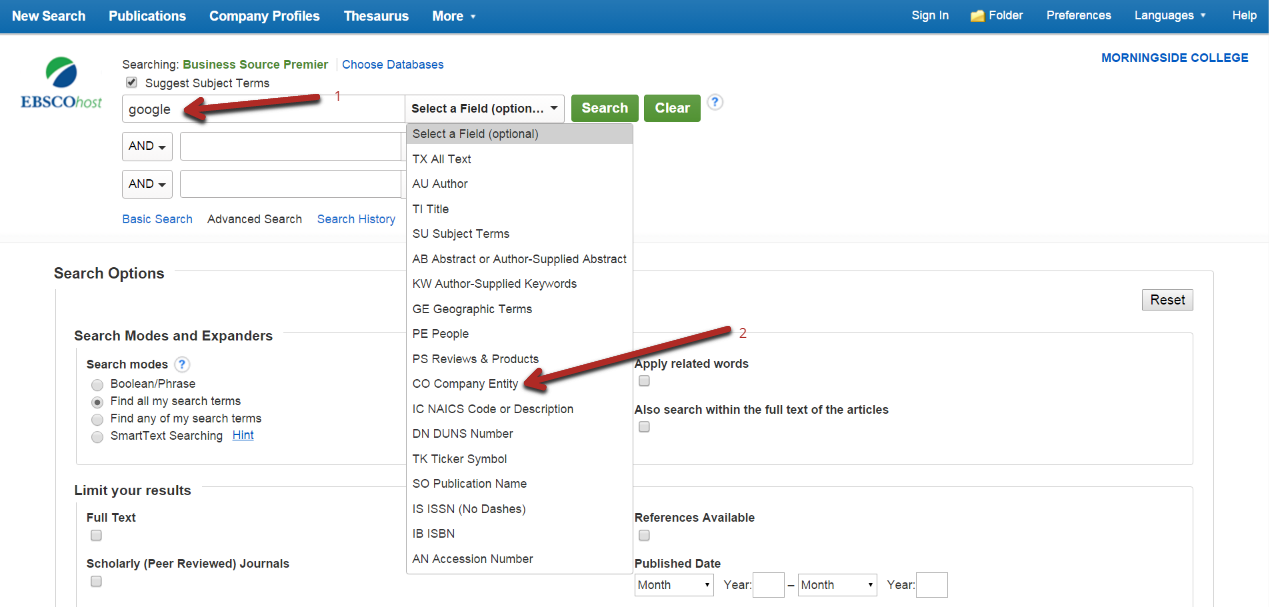Select SmartText Searching mode
Screen dimensions: 1269x607
pos(97,437)
